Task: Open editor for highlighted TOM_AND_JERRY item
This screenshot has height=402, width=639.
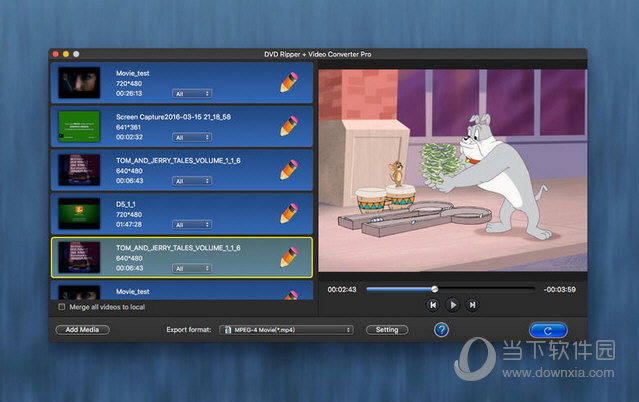Action: 289,256
